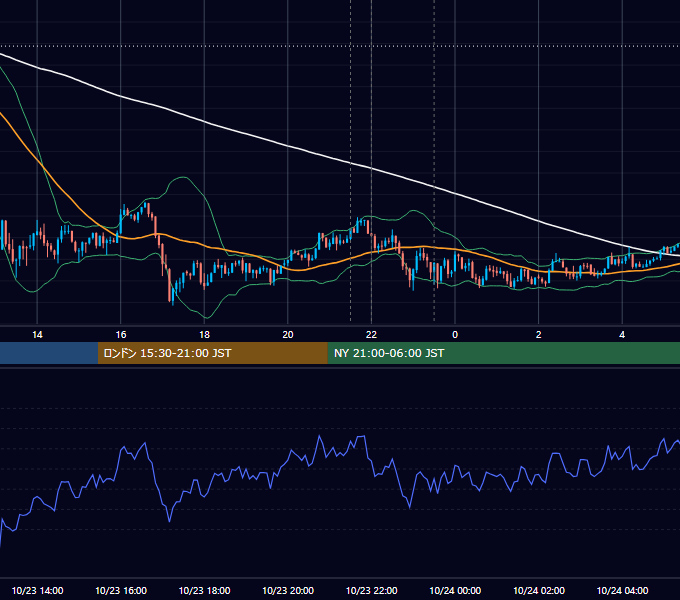
Task: Click the 10/23 18:00 date label
Action: pos(204,590)
